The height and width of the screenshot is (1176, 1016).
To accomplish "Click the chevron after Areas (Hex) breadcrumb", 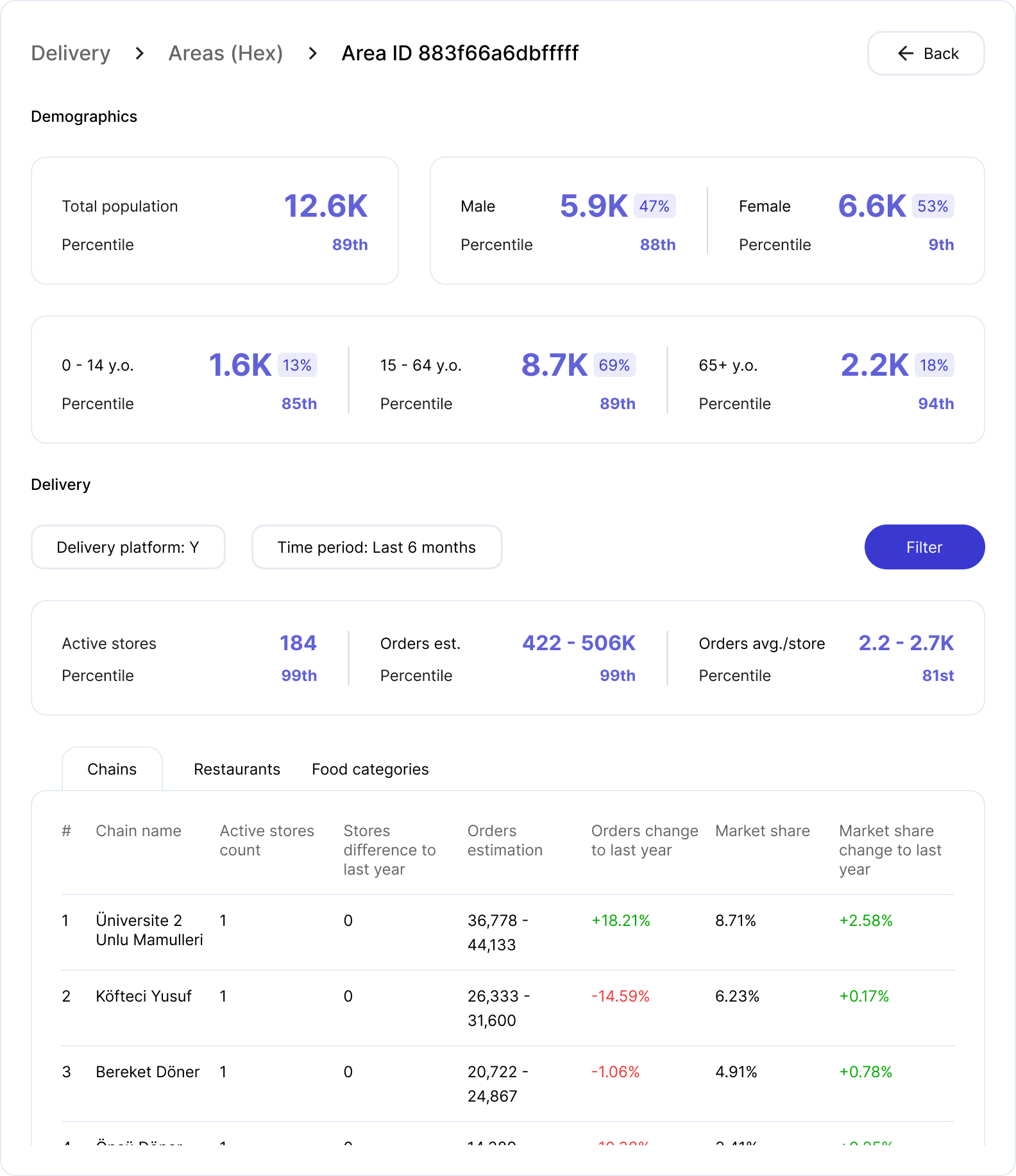I will coord(312,53).
